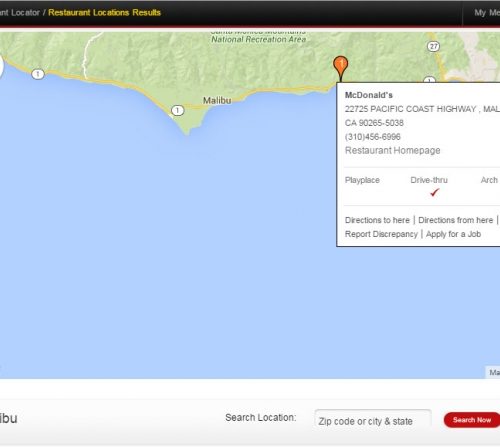Screen dimensions: 500x447
Task: Click the Playplace feature label
Action: click(362, 180)
